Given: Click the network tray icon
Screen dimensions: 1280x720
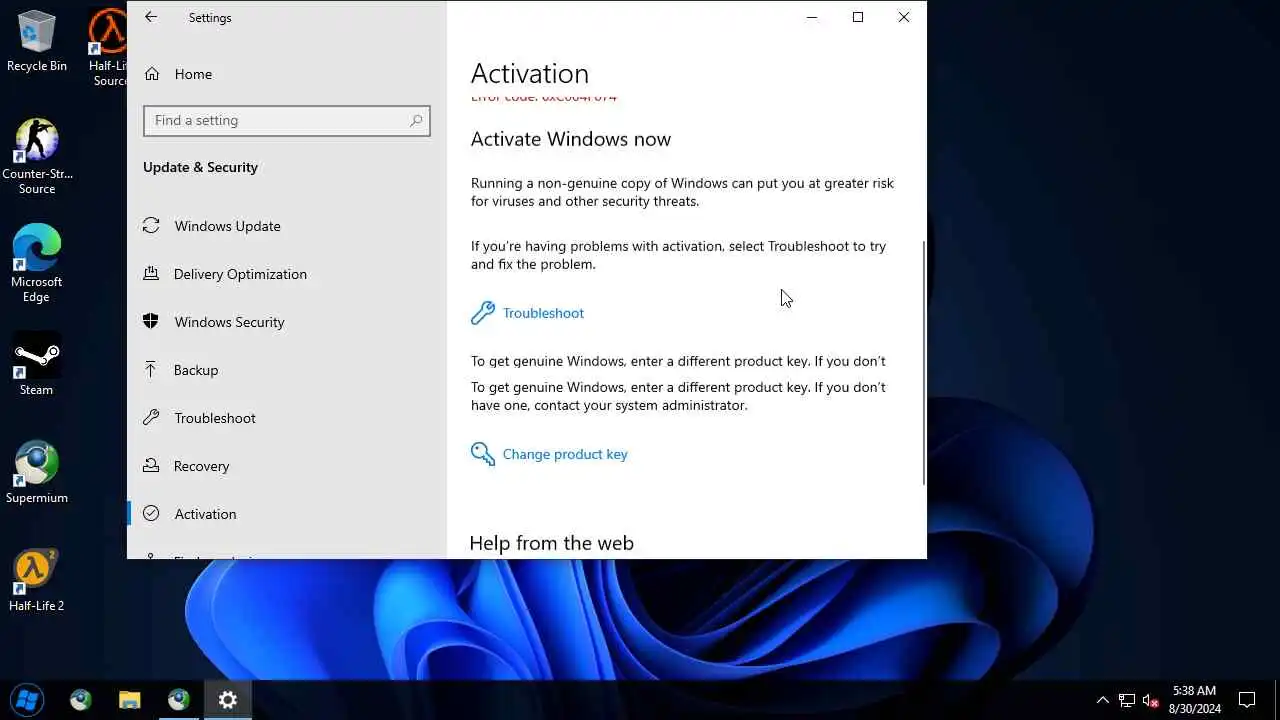Looking at the screenshot, I should [x=1127, y=700].
